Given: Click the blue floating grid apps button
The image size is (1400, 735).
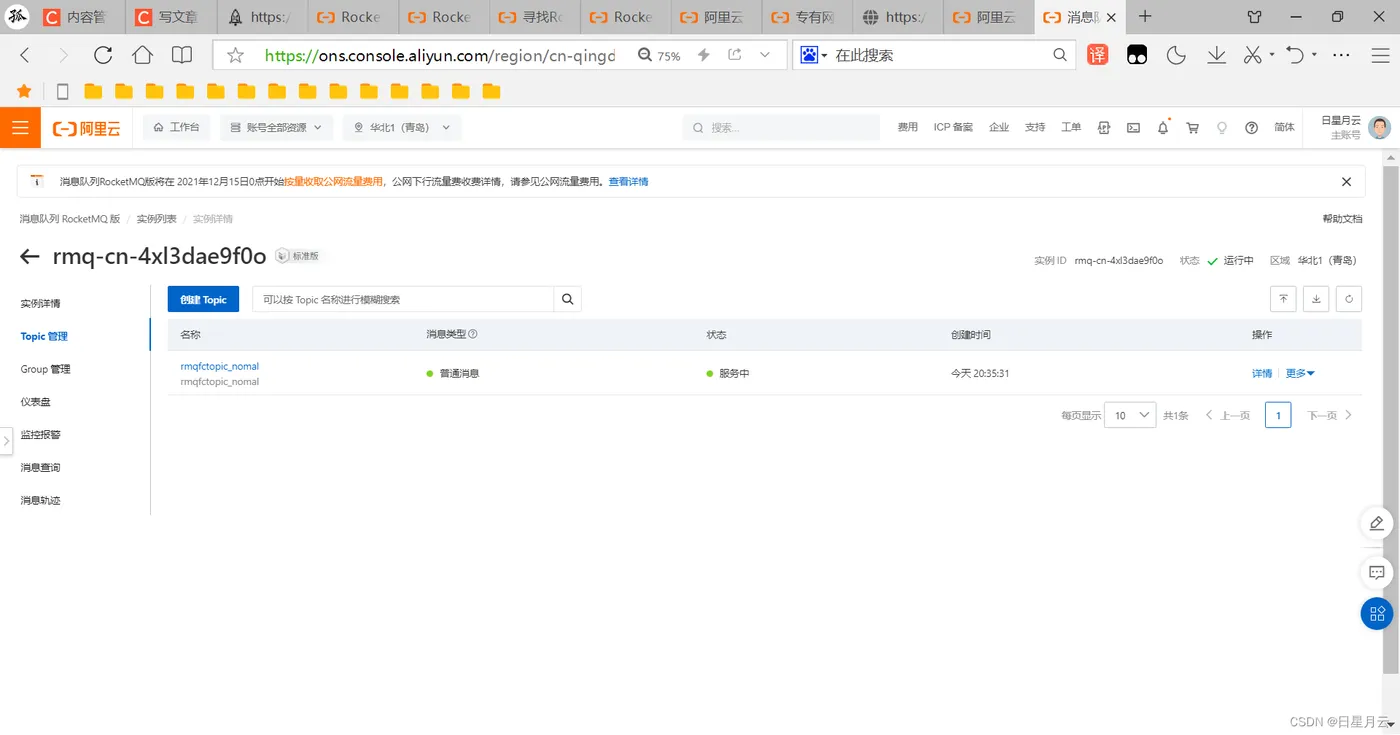Looking at the screenshot, I should coord(1377,613).
